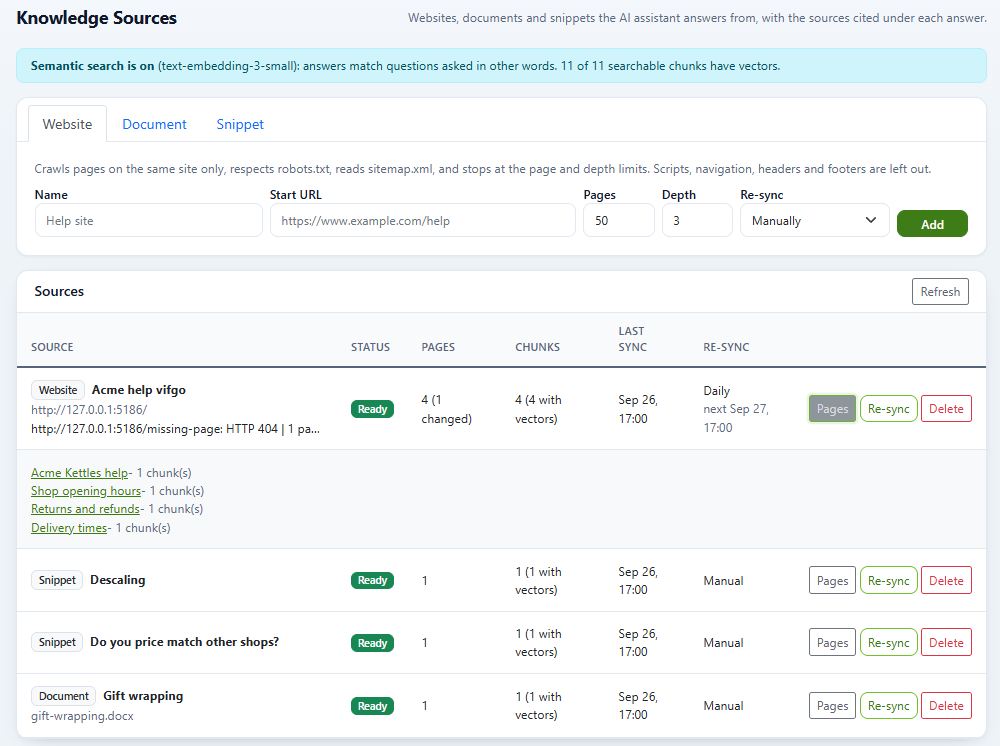Click the Descaling source name

point(117,580)
